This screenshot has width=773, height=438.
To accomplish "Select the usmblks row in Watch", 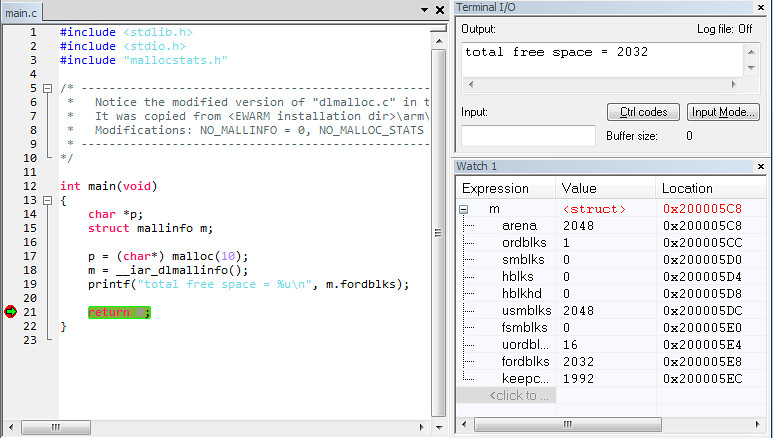I will 611,311.
